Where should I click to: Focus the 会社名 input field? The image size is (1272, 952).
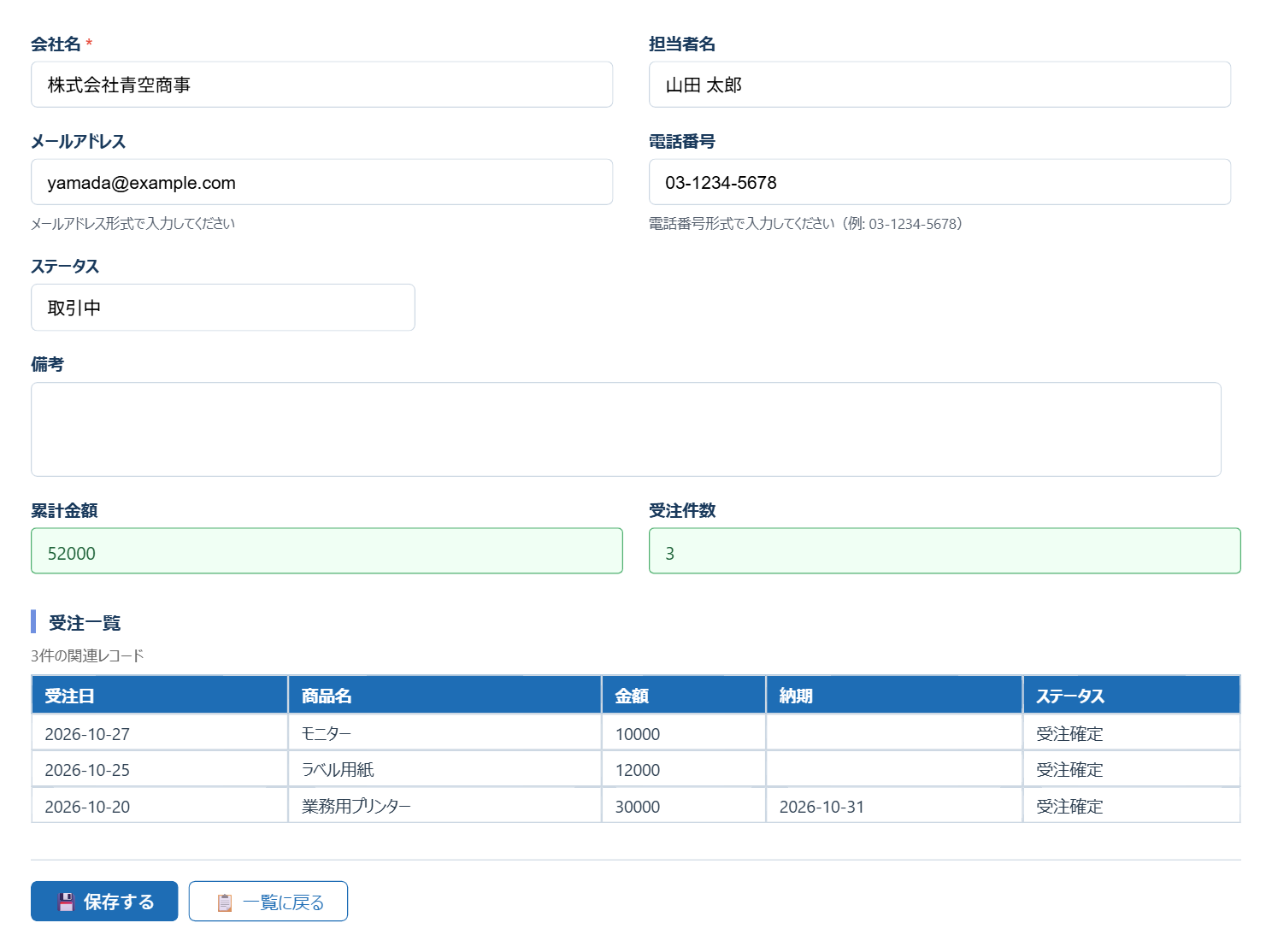click(321, 85)
